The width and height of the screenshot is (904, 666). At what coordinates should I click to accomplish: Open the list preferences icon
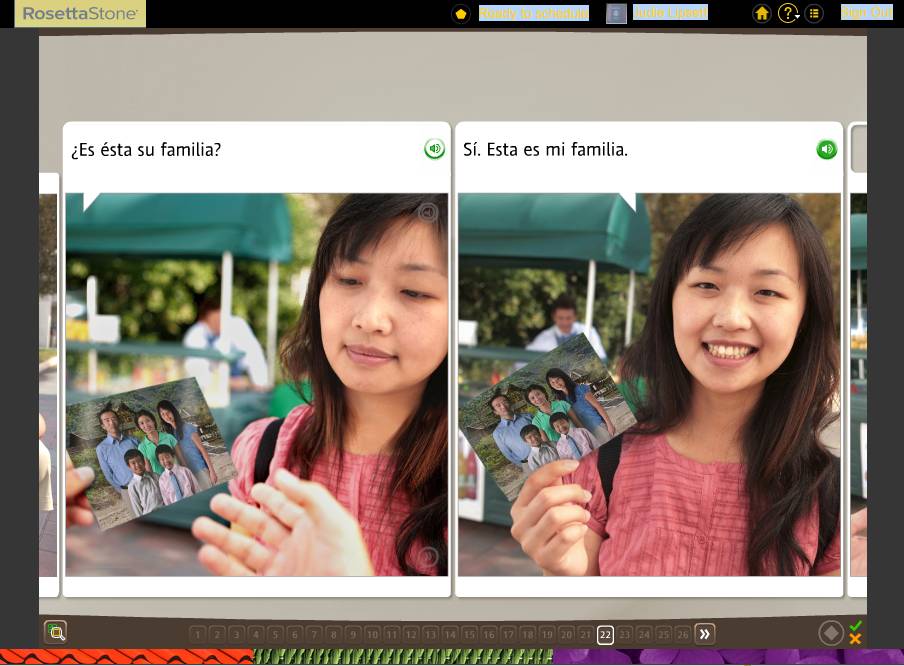click(814, 13)
